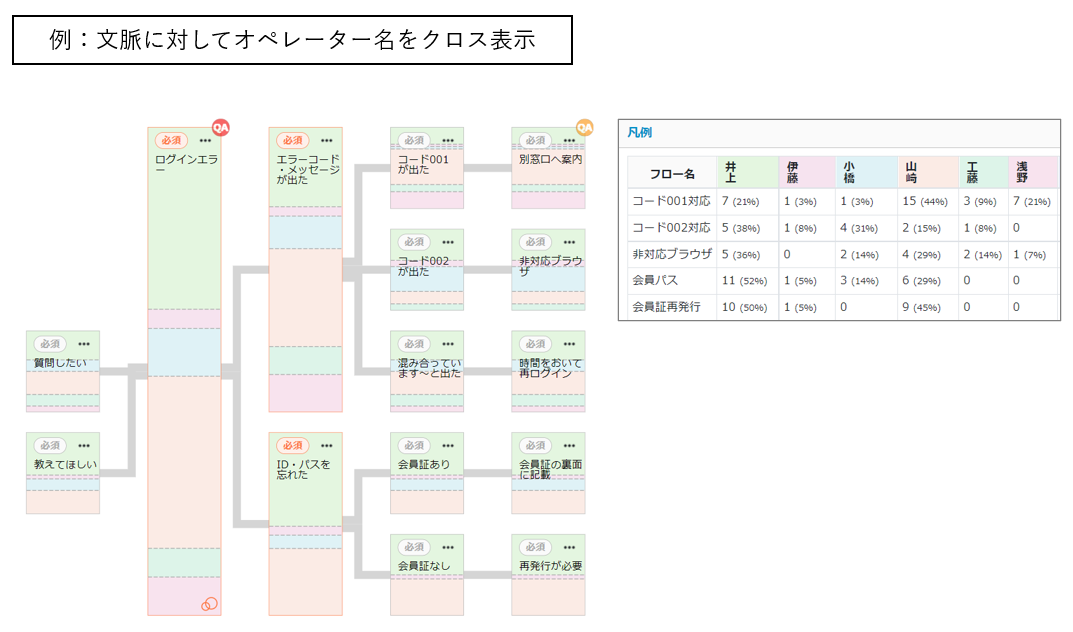This screenshot has height=632, width=1073.
Task: Open three-dot menu on 混み合っています node
Action: (x=448, y=344)
